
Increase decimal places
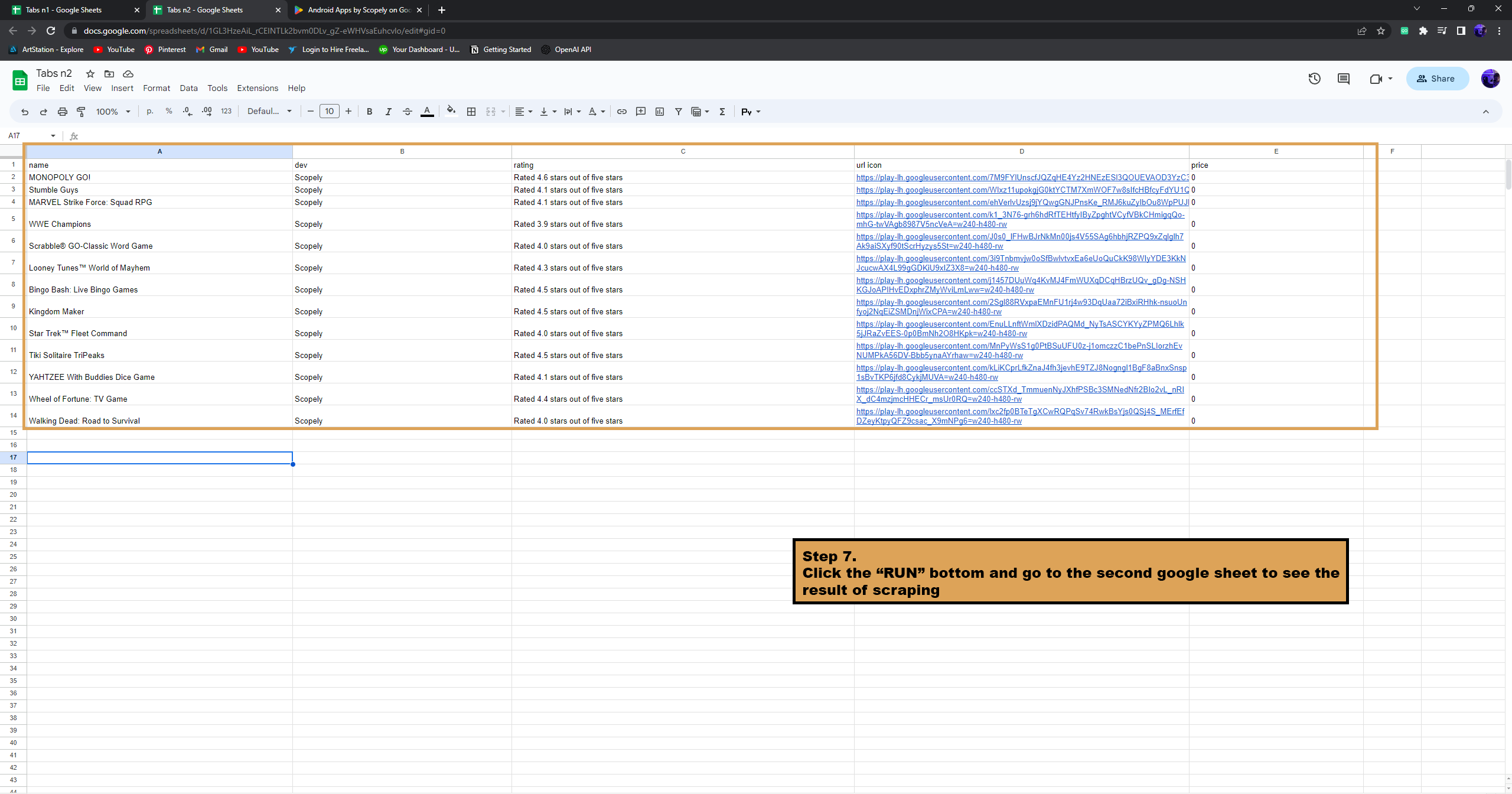207,111
